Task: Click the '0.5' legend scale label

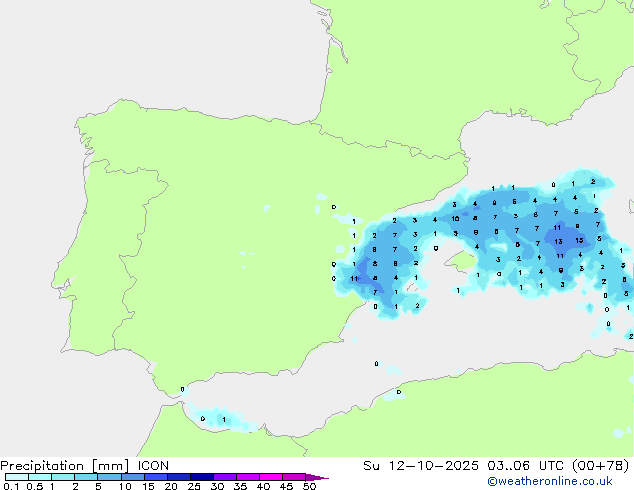Action: point(35,486)
